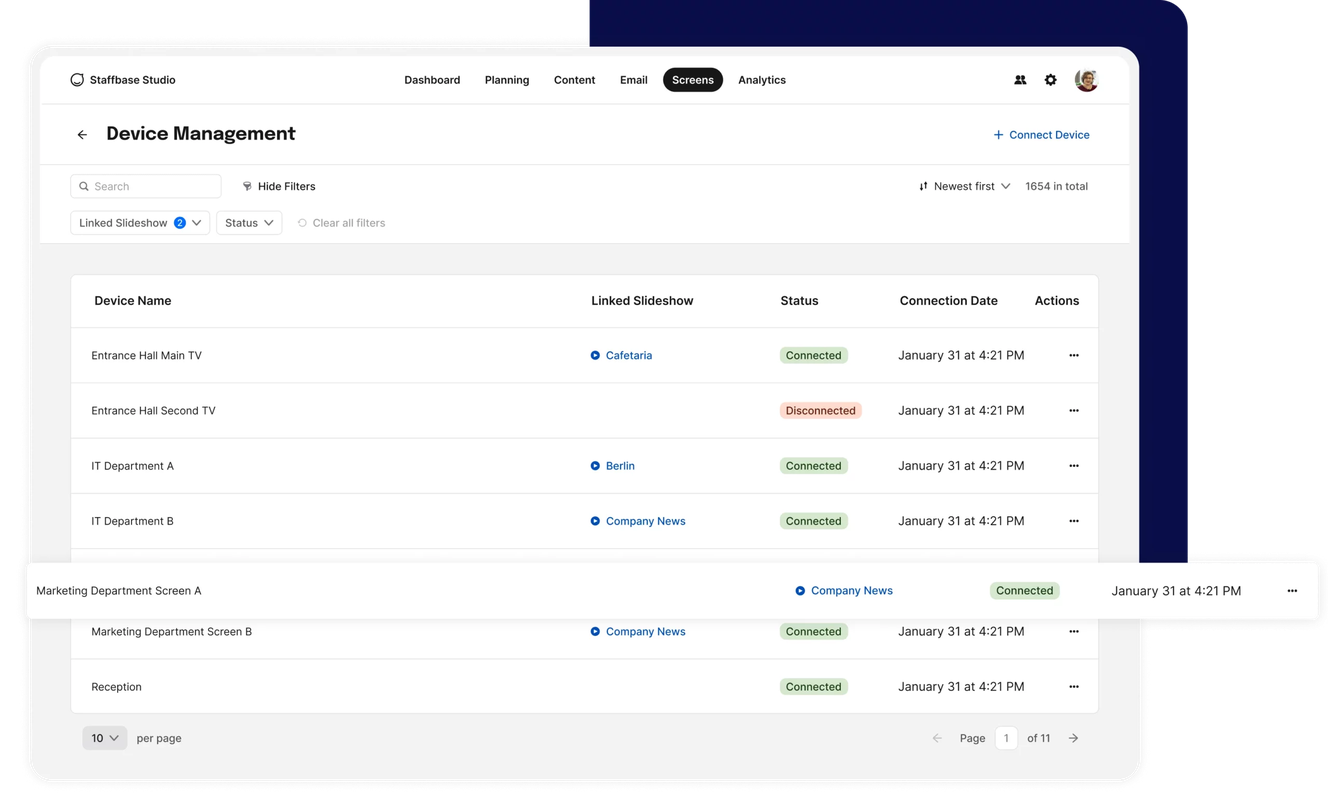Screen dimensions: 1328x801
Task: Open the settings gear icon
Action: 1050,79
